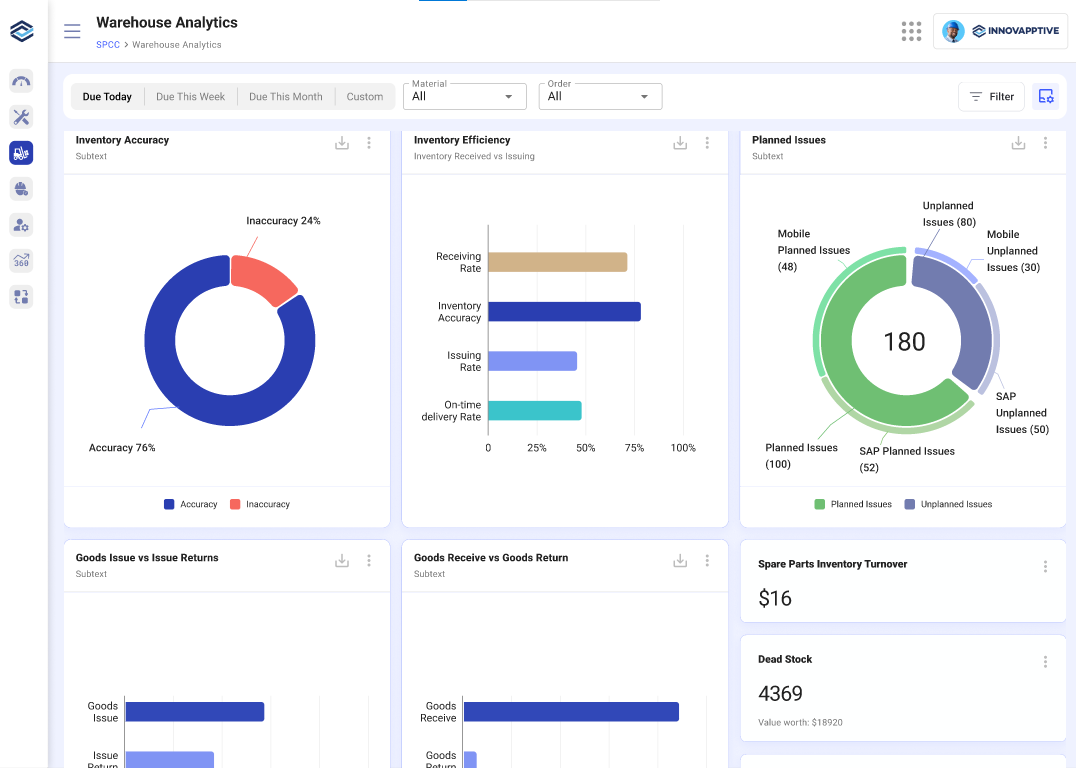Toggle the Accuracy legend item
Image resolution: width=1076 pixels, height=768 pixels.
point(190,504)
